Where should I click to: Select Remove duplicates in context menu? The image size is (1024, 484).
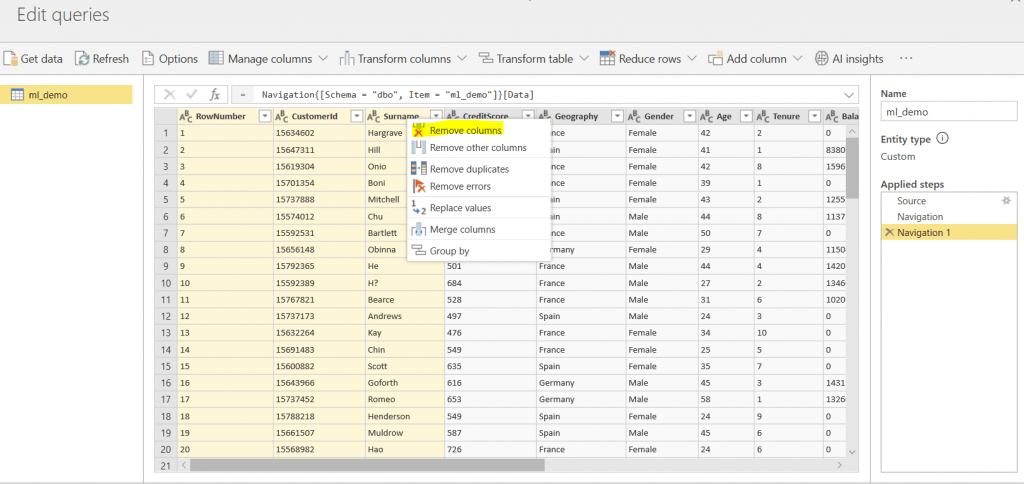click(x=469, y=169)
